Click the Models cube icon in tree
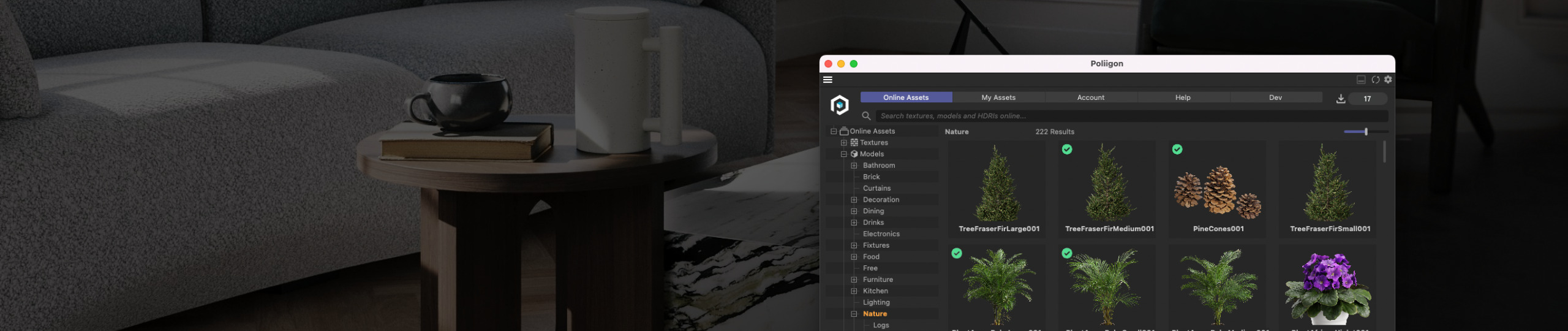This screenshot has width=1568, height=331. point(854,154)
